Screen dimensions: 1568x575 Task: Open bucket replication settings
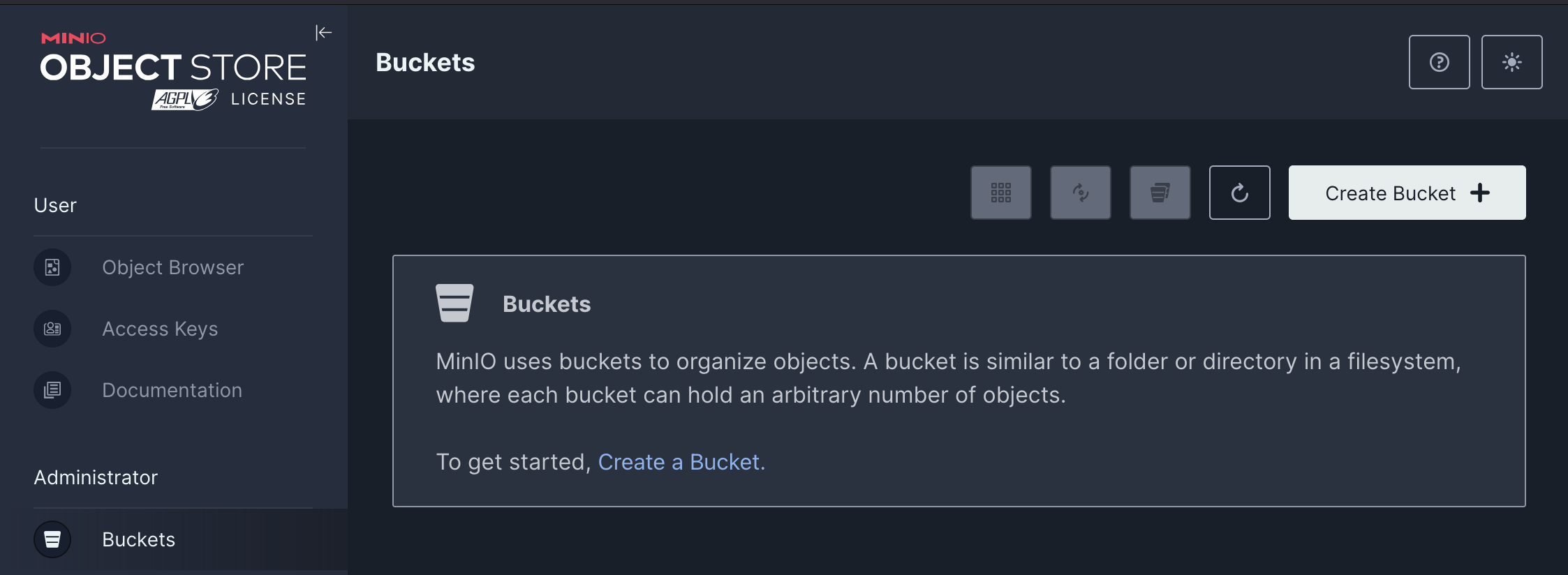pos(1080,193)
